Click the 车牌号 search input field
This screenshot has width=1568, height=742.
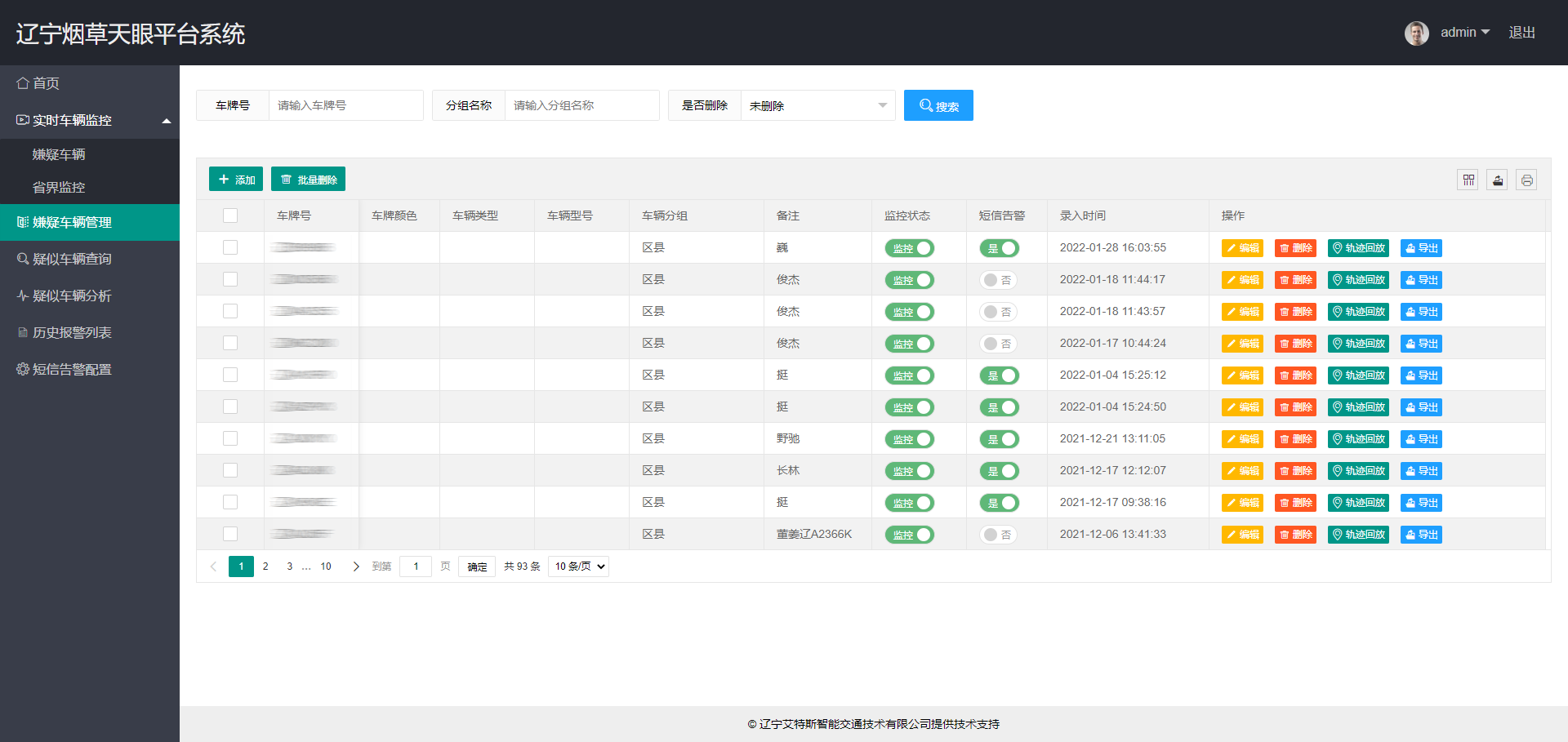coord(345,105)
